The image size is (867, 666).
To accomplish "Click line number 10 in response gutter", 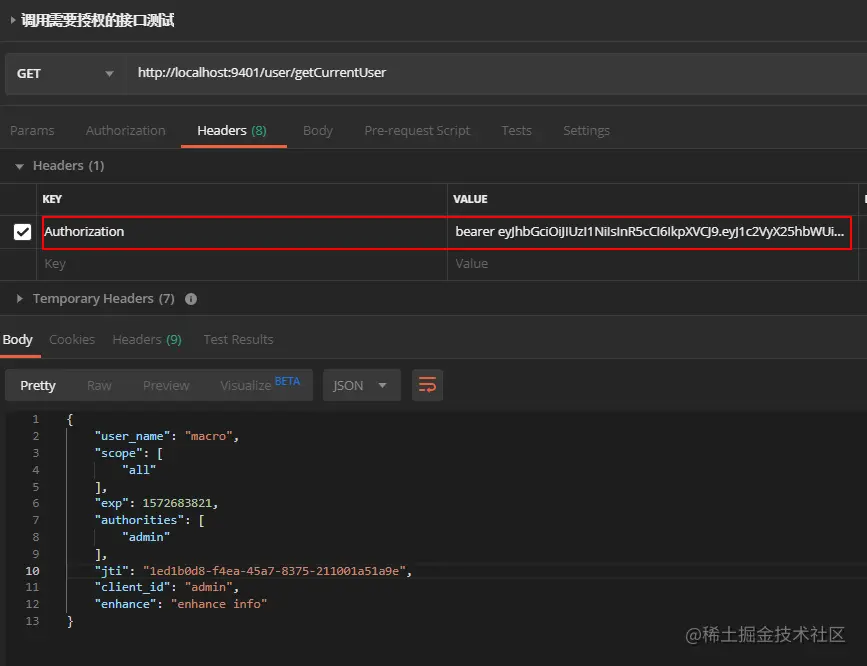I will (32, 571).
